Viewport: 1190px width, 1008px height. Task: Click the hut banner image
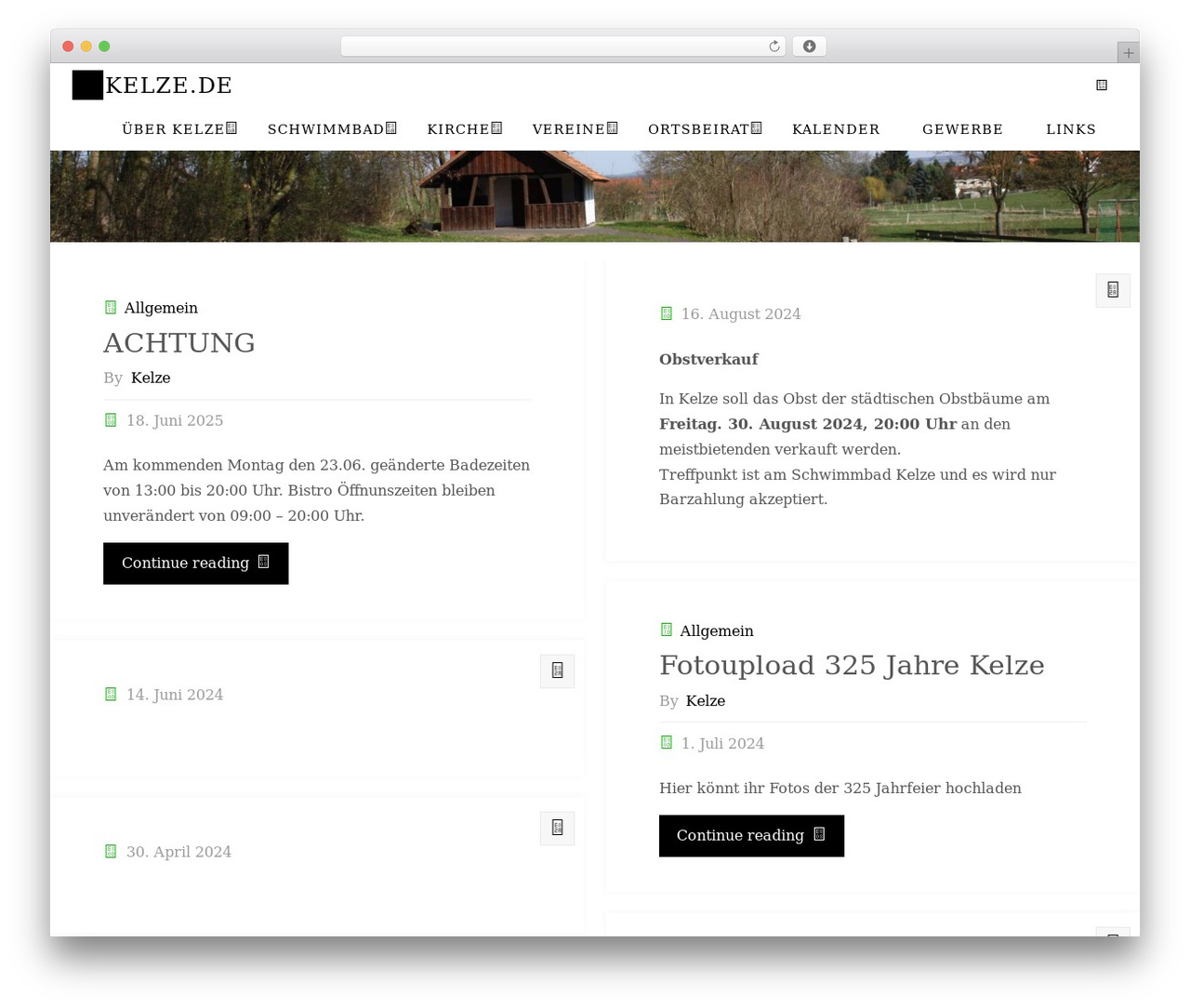coord(595,196)
